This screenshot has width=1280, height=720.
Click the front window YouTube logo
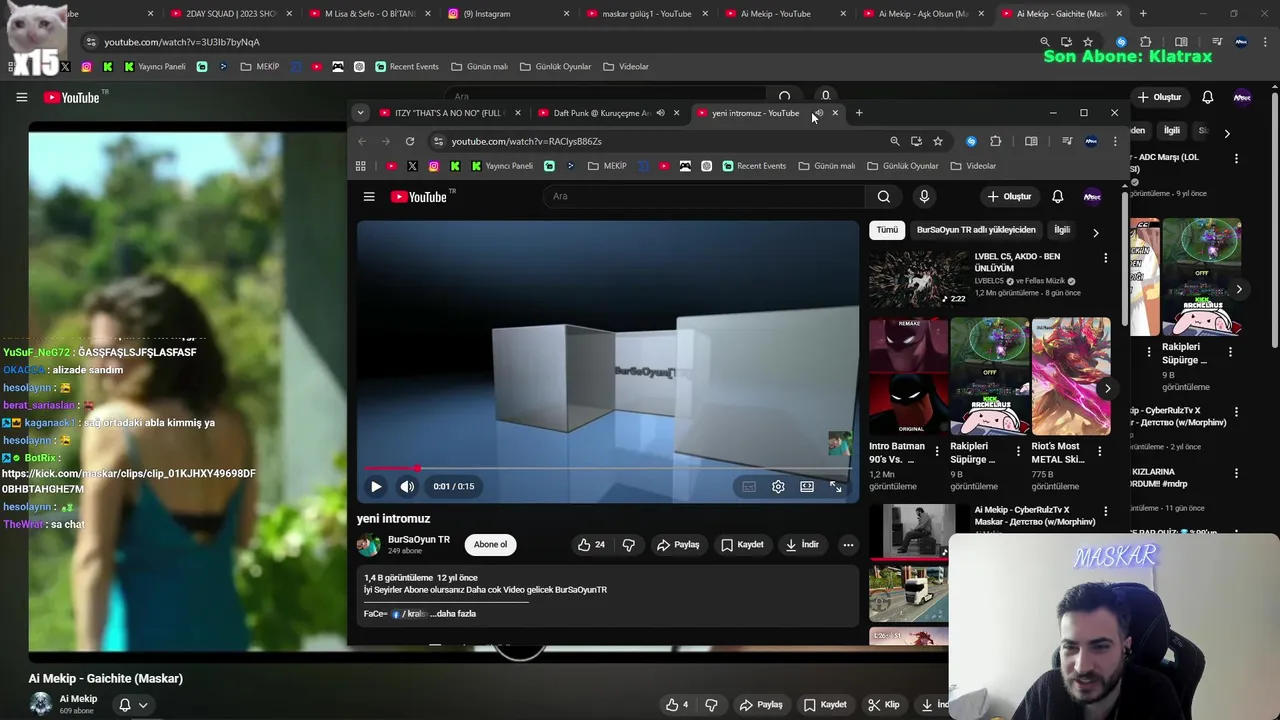pyautogui.click(x=418, y=197)
